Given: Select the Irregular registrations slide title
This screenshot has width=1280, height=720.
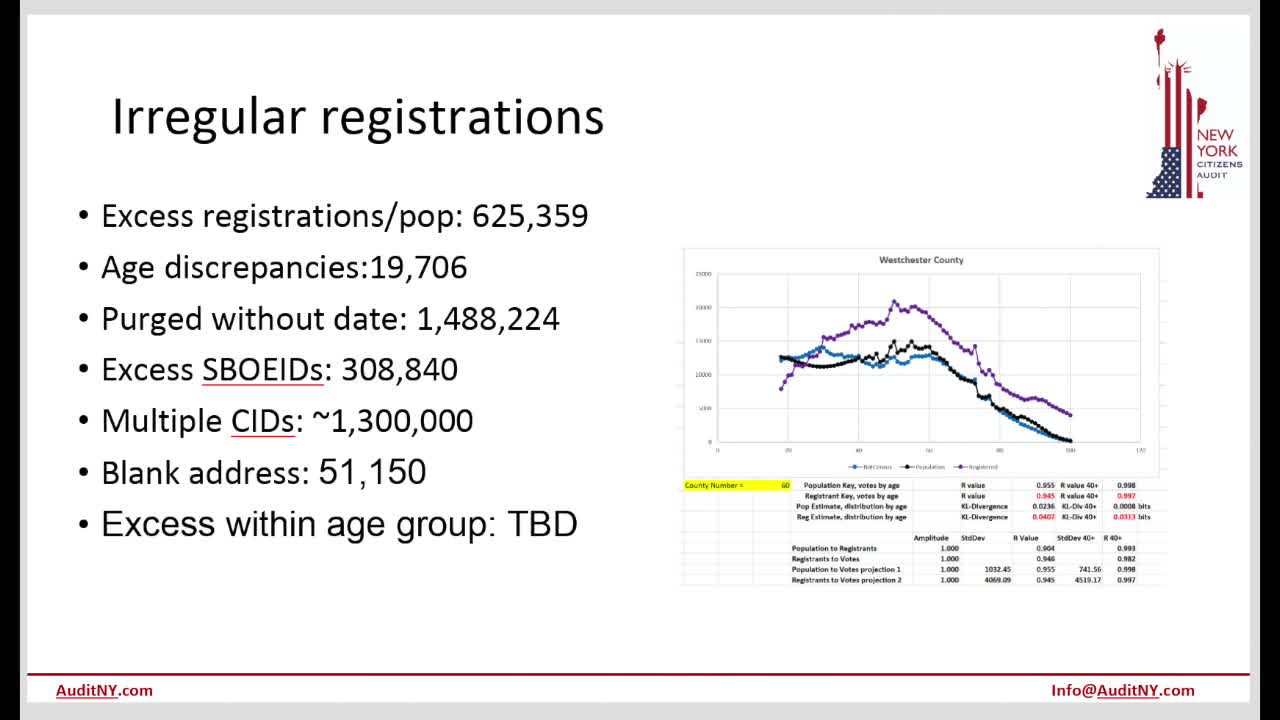Looking at the screenshot, I should [358, 117].
